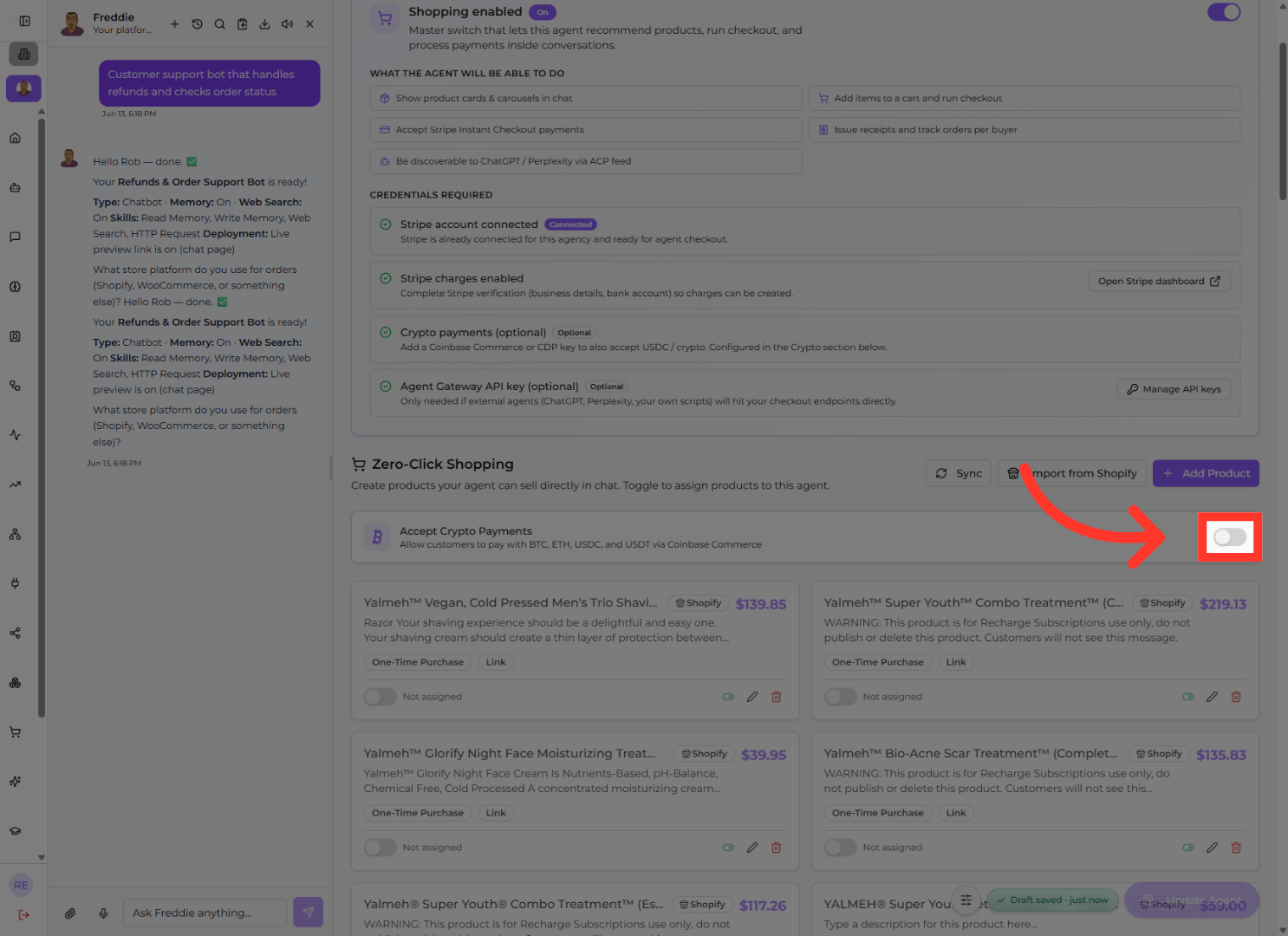
Task: Click the Open Stripe dashboard button
Action: pos(1159,281)
